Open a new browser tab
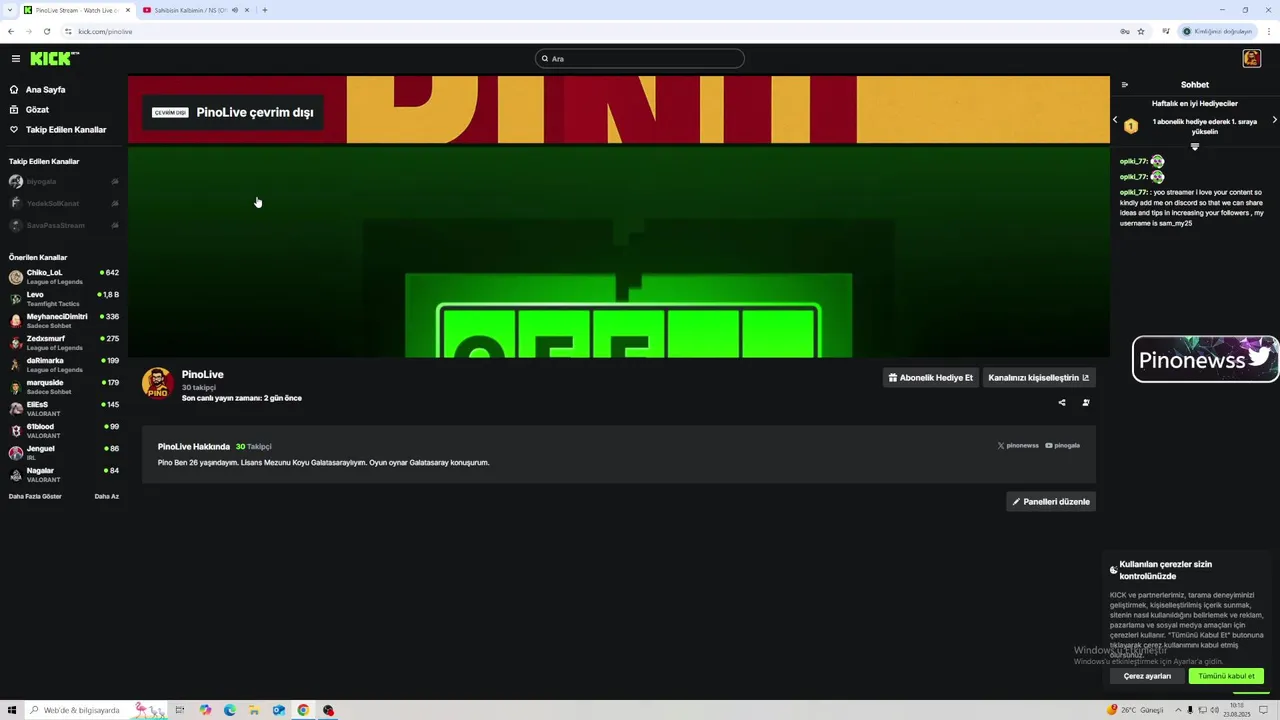1280x720 pixels. (265, 10)
